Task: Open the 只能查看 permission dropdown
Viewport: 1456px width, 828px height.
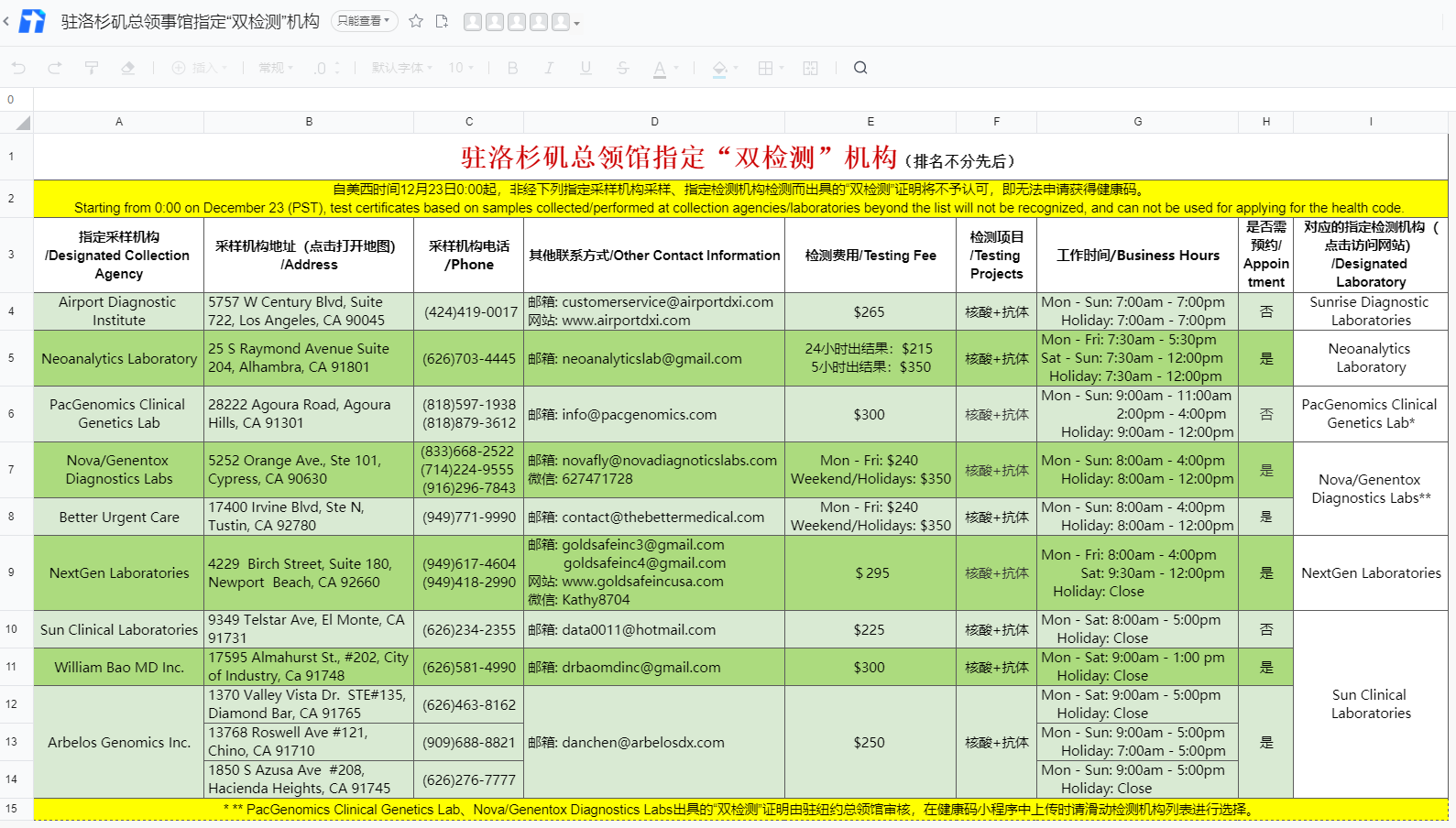Action: (x=364, y=21)
